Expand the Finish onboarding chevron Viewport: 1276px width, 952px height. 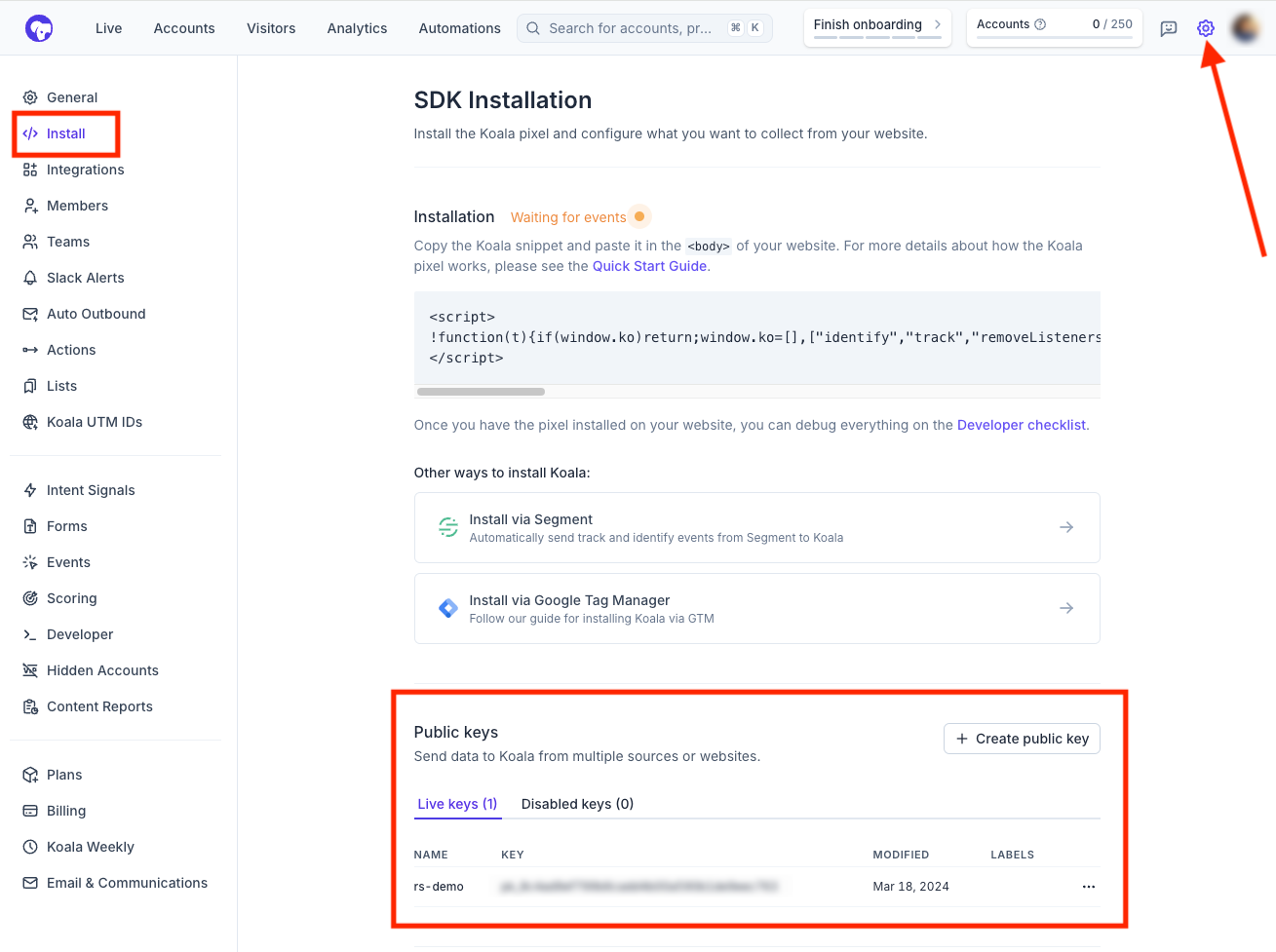[937, 24]
